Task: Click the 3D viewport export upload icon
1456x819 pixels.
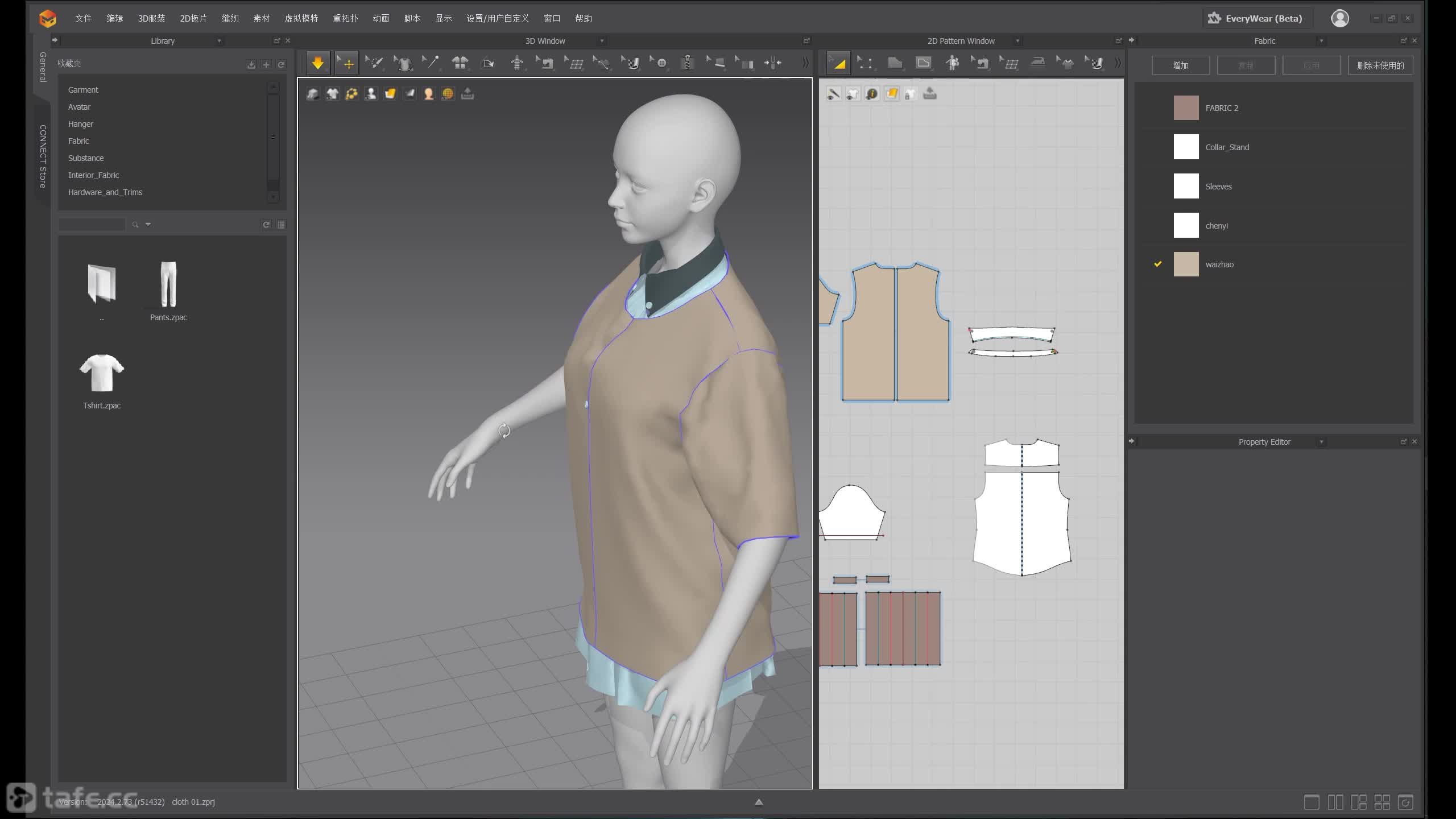Action: (468, 94)
